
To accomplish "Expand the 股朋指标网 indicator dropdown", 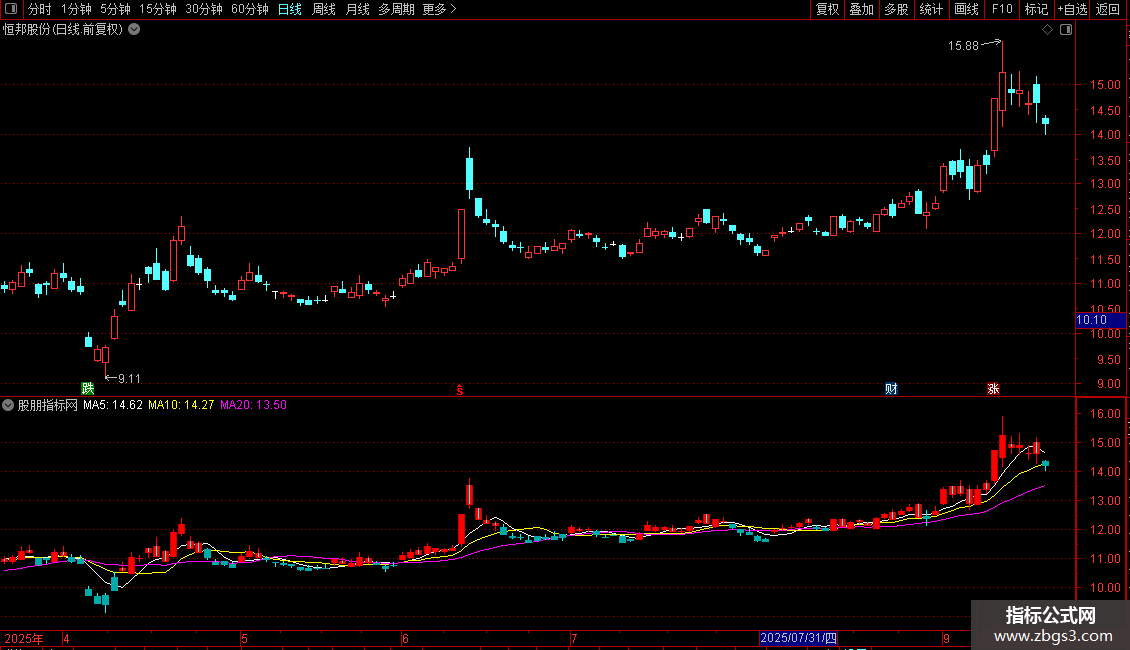I will (8, 405).
